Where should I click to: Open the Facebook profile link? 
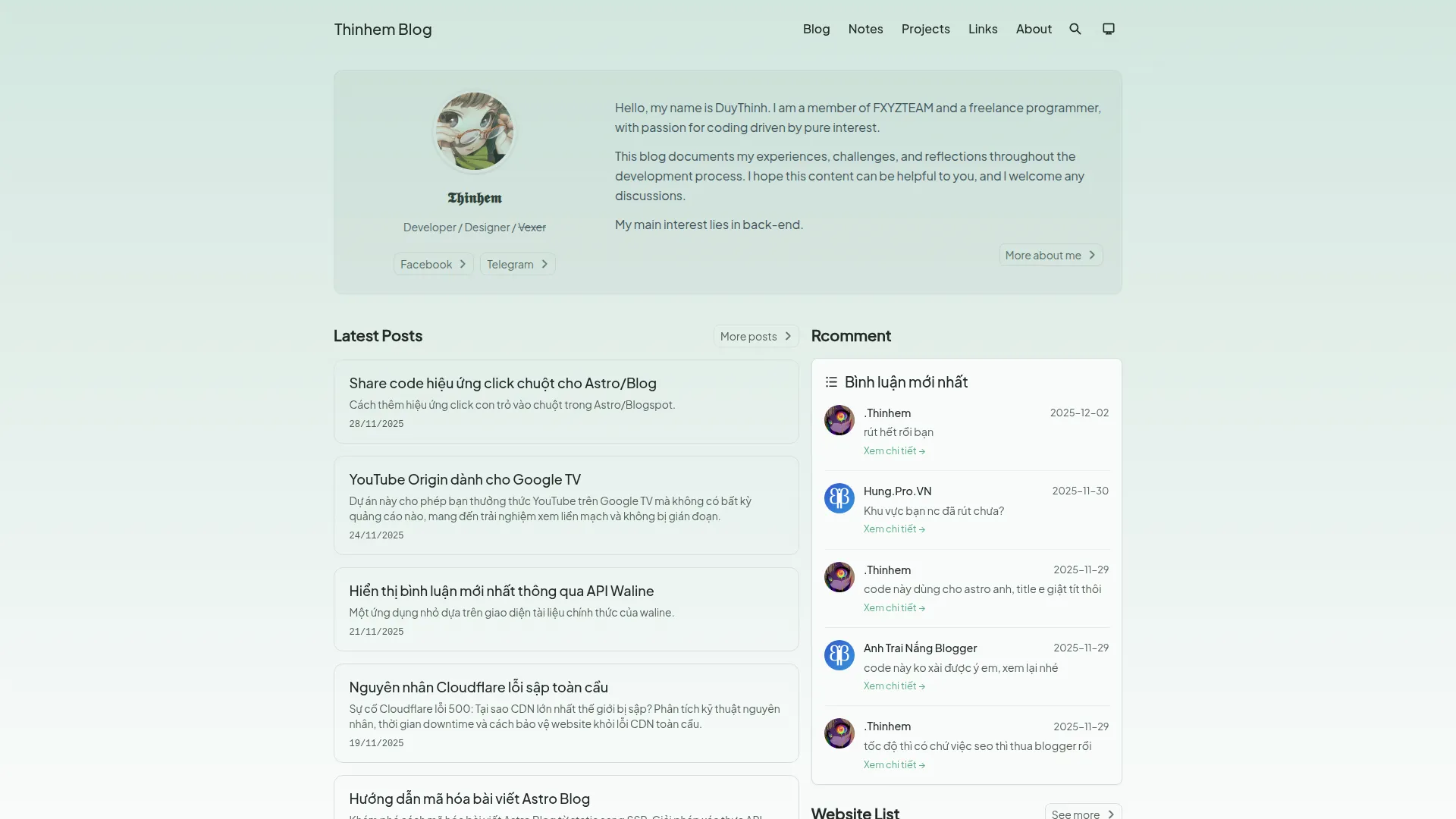point(433,264)
